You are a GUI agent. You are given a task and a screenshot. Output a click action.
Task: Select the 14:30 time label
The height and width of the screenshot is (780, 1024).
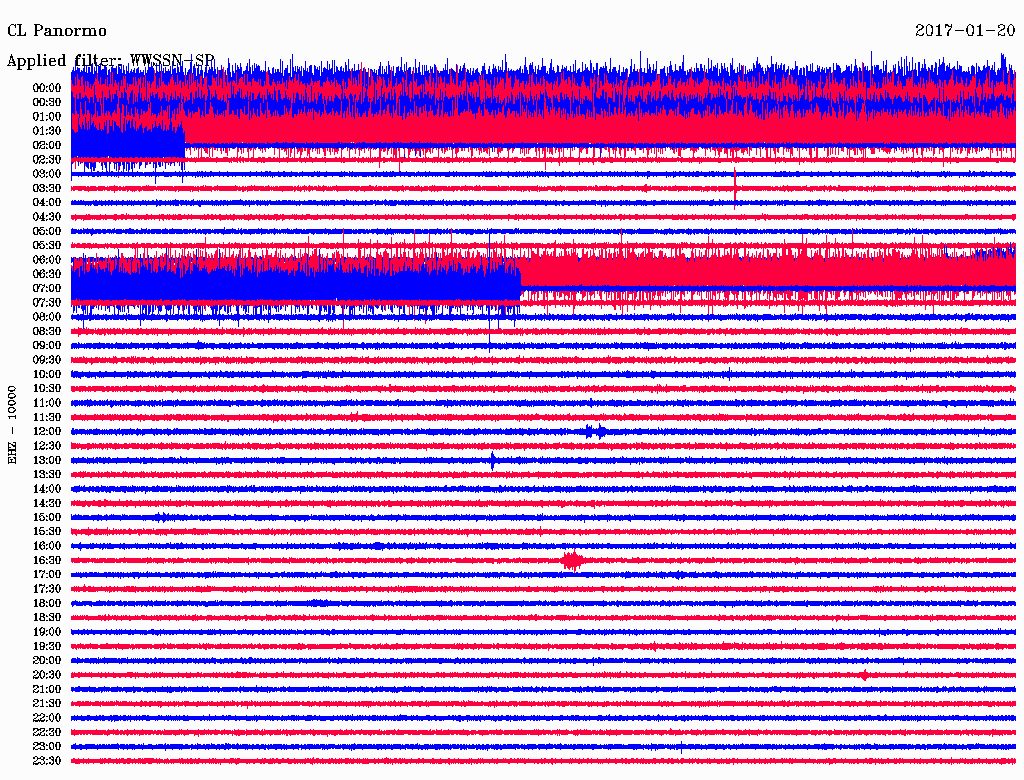click(x=47, y=503)
